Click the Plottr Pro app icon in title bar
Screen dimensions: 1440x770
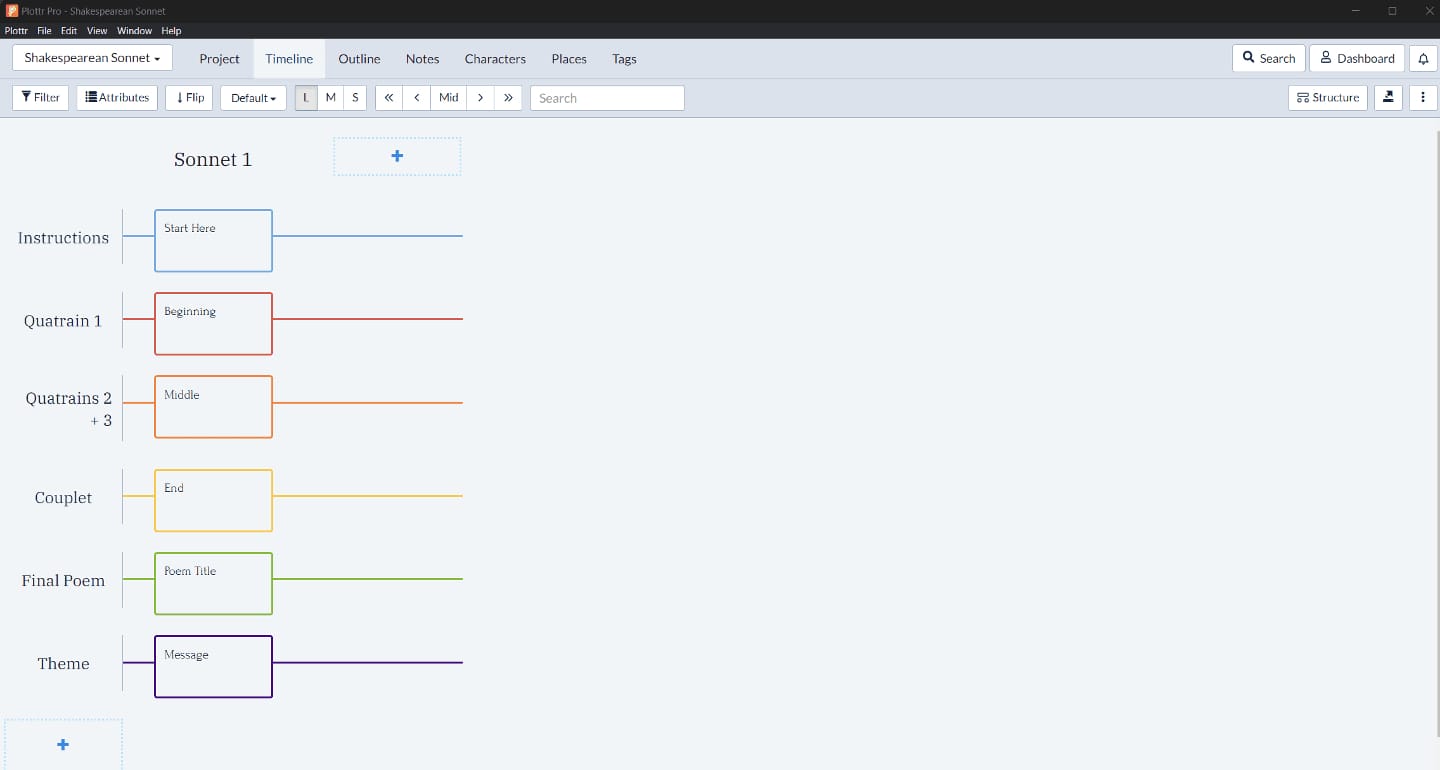pos(12,11)
